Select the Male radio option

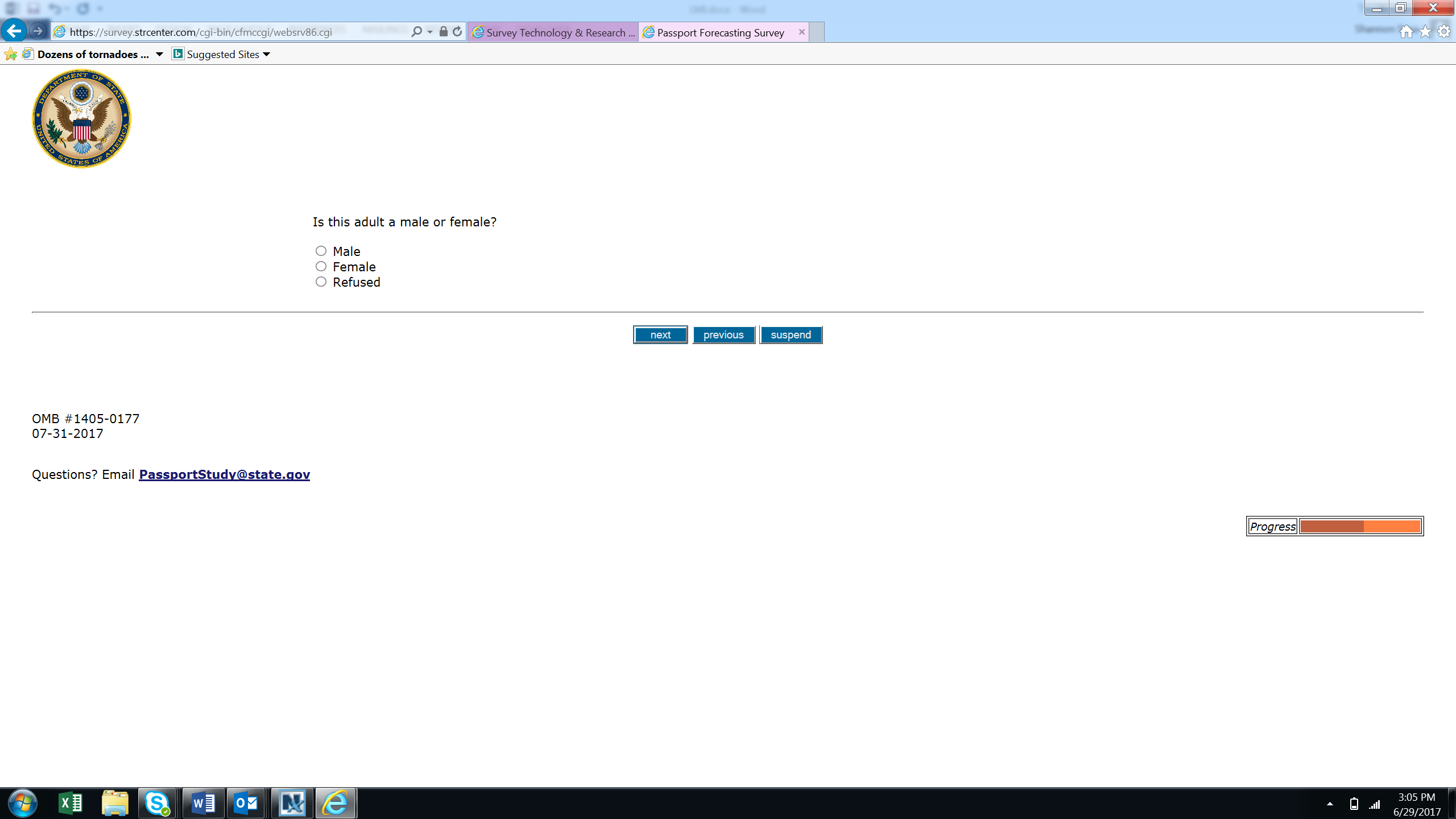tap(321, 251)
